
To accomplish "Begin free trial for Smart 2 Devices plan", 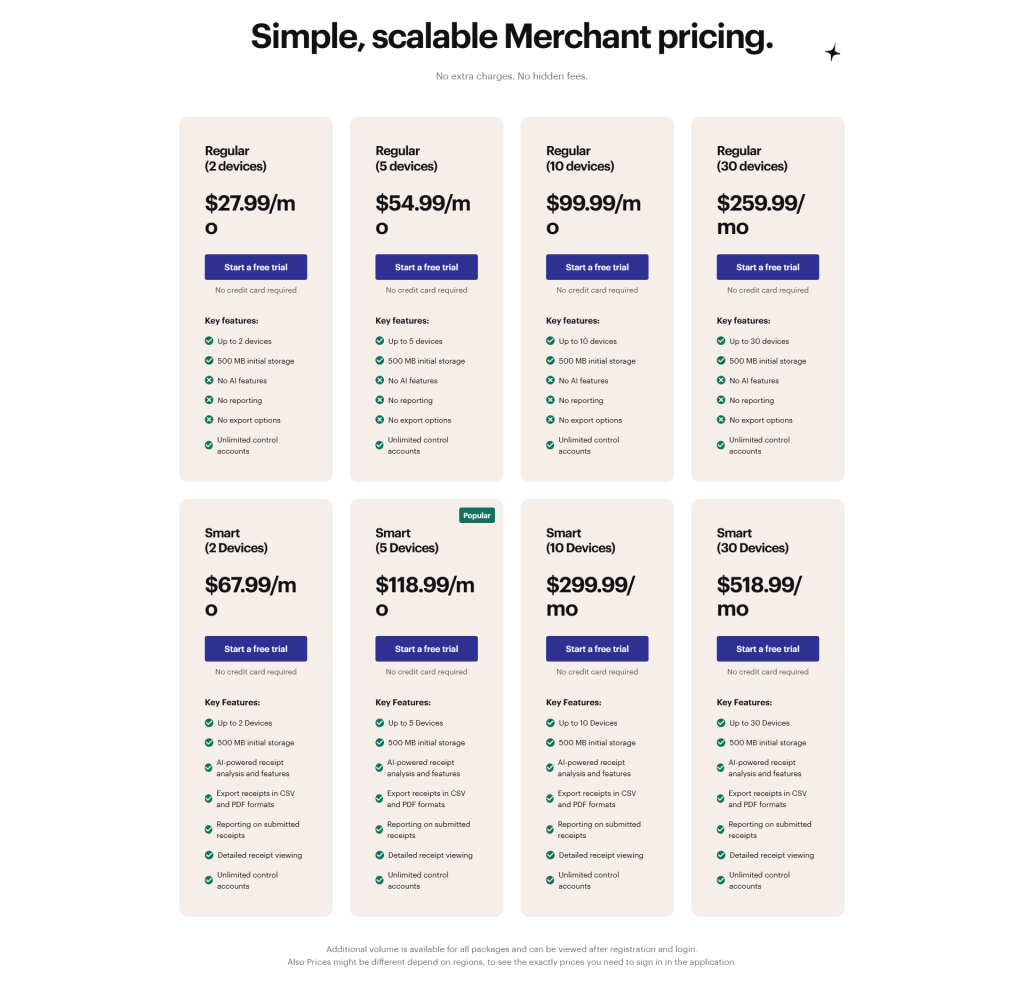I will pos(256,649).
